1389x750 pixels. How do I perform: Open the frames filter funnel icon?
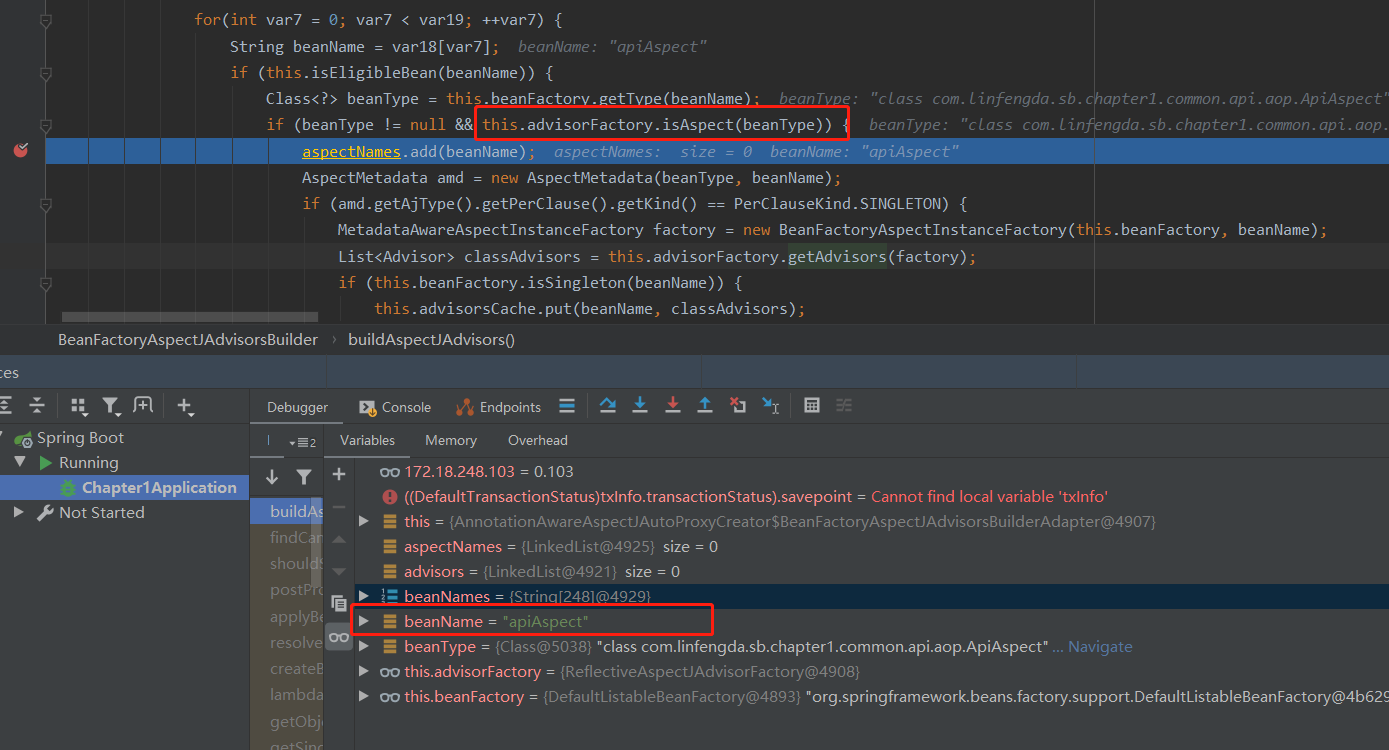click(304, 477)
